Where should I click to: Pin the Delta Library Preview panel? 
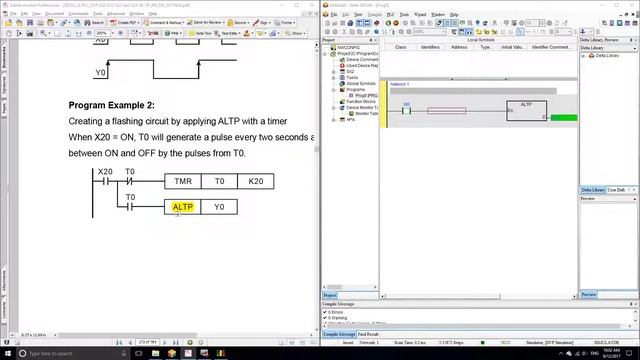[631, 40]
